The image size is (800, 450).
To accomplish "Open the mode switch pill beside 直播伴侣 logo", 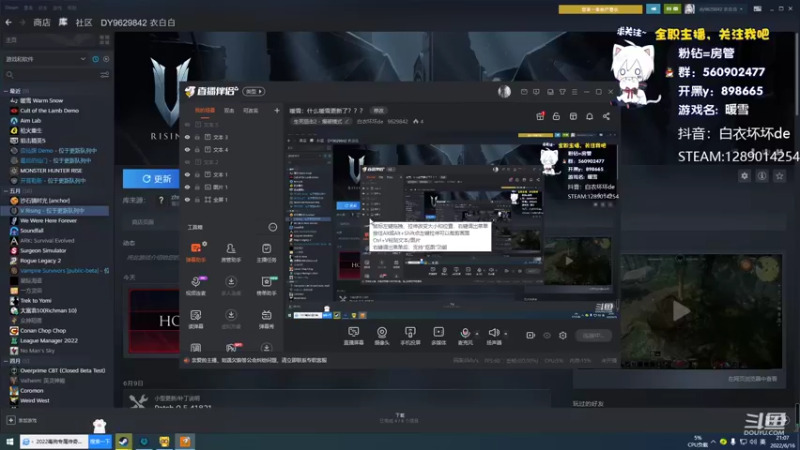I will [x=254, y=91].
